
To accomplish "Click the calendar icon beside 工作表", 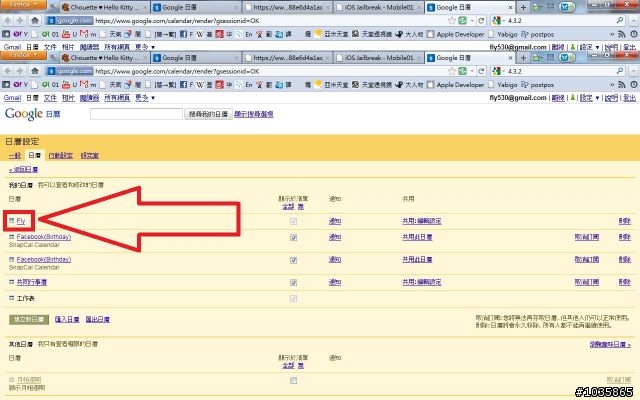I will (11, 298).
